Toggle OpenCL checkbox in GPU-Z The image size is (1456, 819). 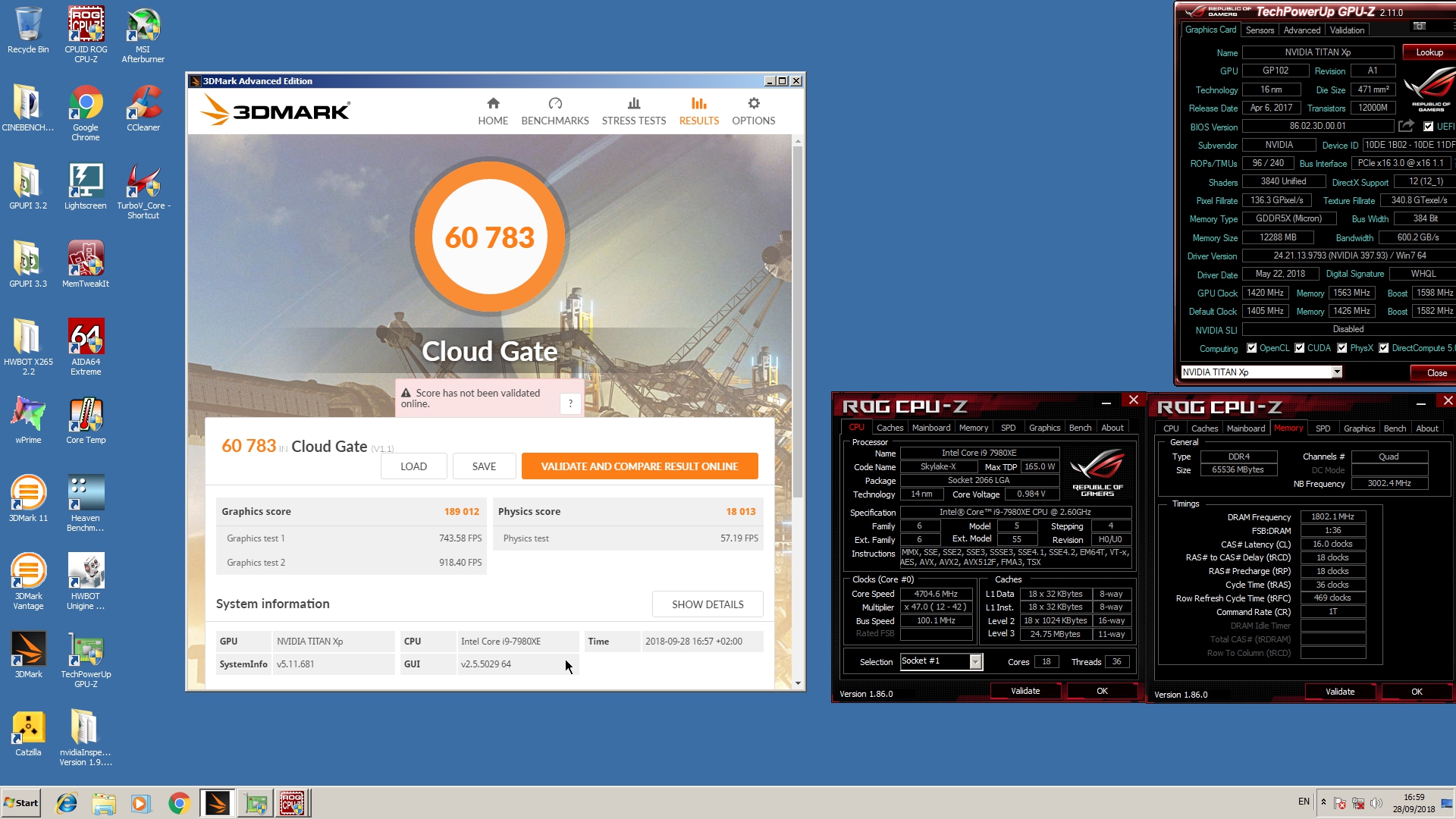click(1252, 348)
